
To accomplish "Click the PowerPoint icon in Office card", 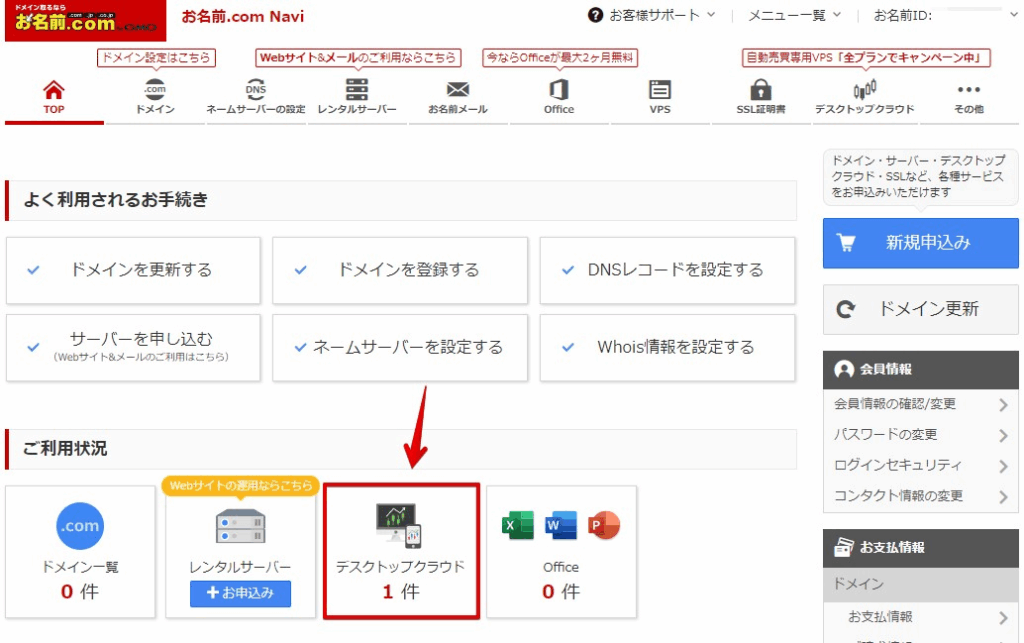I will [x=604, y=525].
